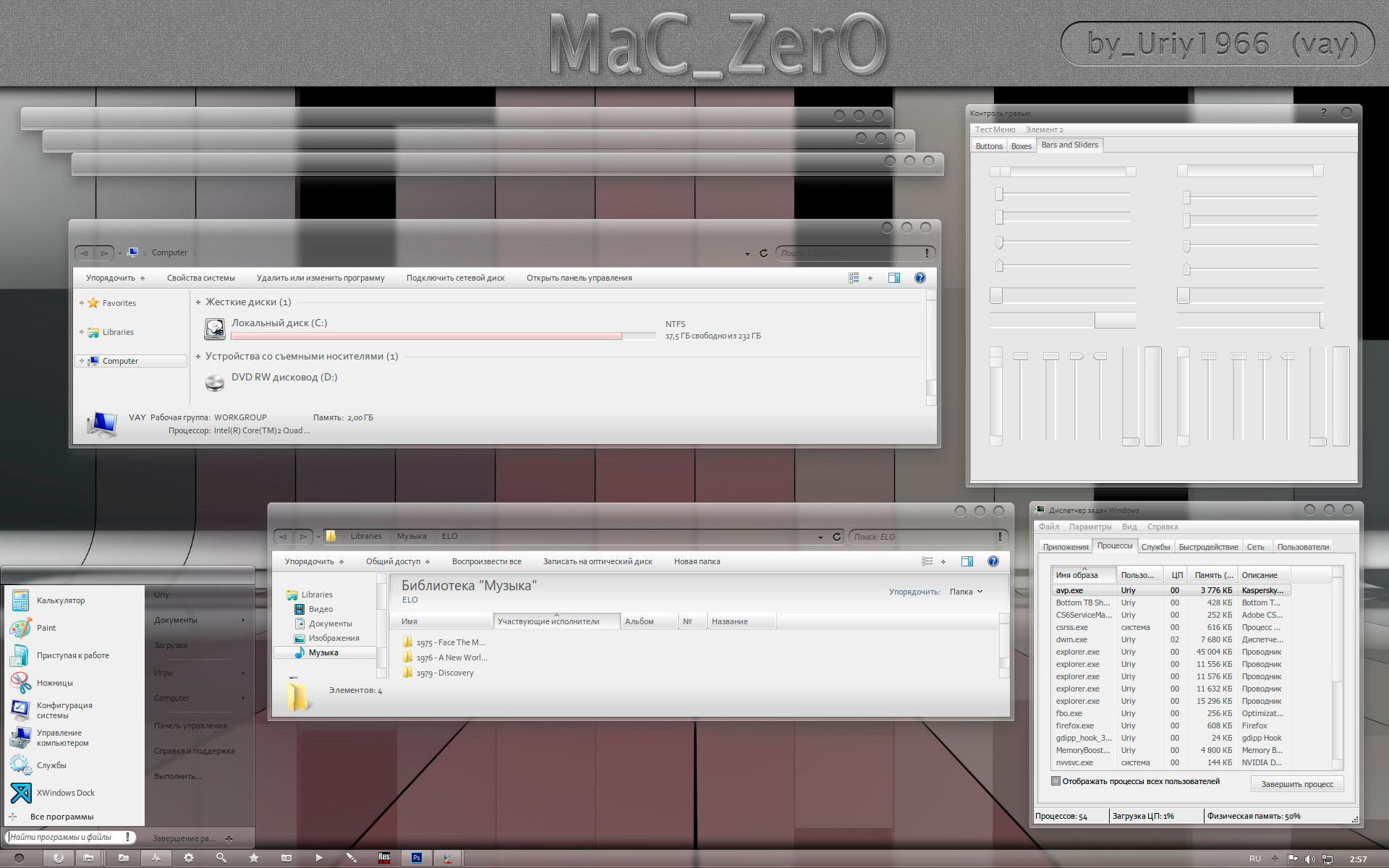Click the Start menu search field
This screenshot has height=868, width=1389.
[x=69, y=837]
